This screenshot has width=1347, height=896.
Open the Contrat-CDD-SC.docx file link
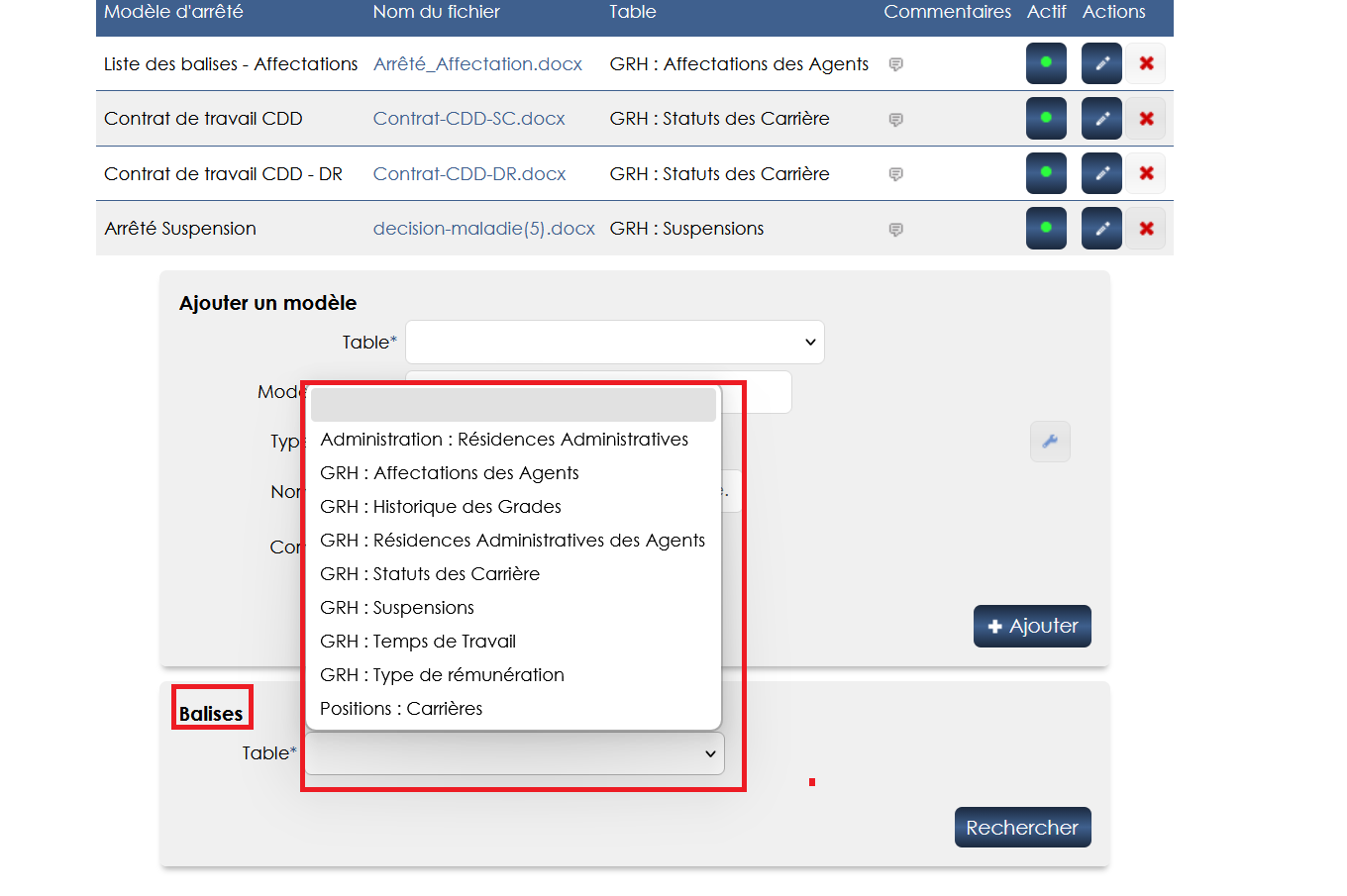[x=468, y=119]
